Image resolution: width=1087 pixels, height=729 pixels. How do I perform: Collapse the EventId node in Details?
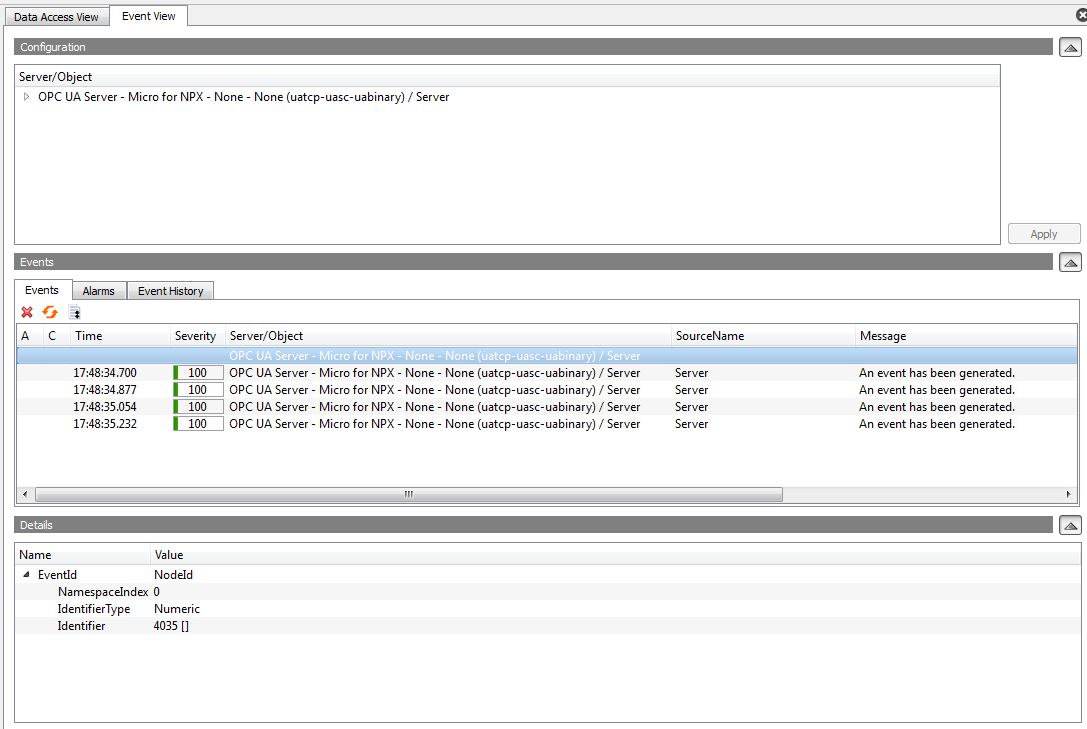tap(26, 574)
